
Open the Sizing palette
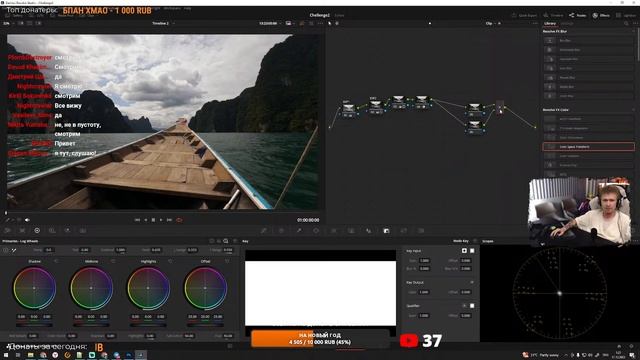pyautogui.click(x=404, y=231)
